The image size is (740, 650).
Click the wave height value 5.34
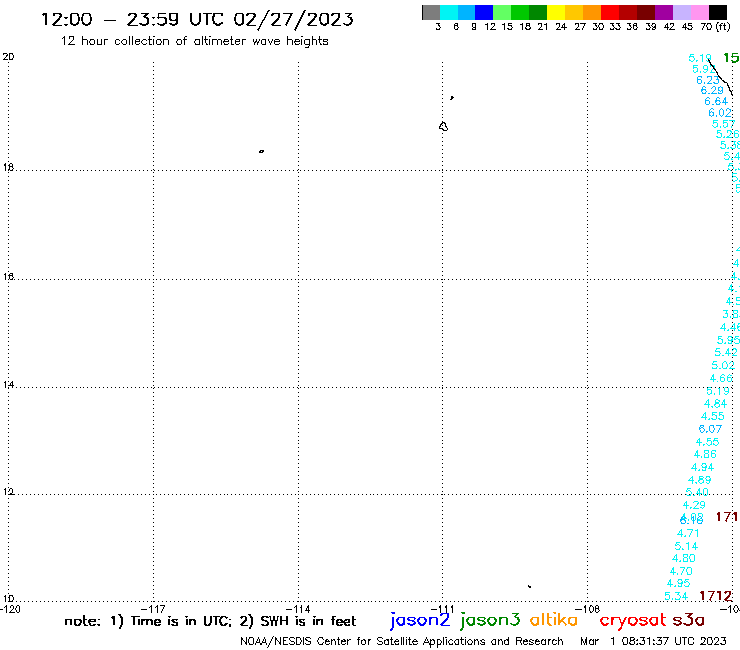click(x=676, y=596)
